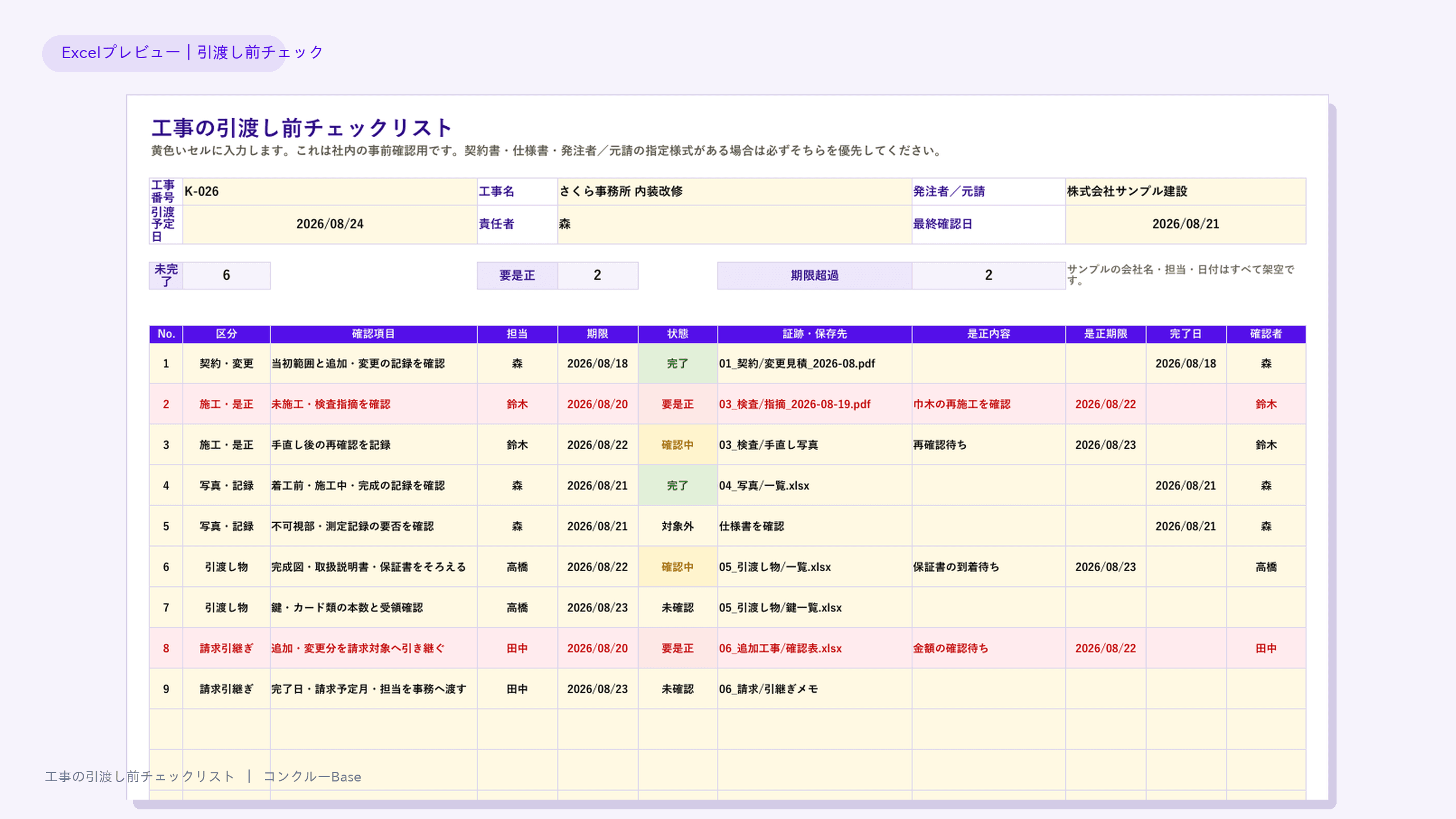
Task: Click 05_引渡し物/一覧.xlsx file name
Action: click(x=775, y=567)
